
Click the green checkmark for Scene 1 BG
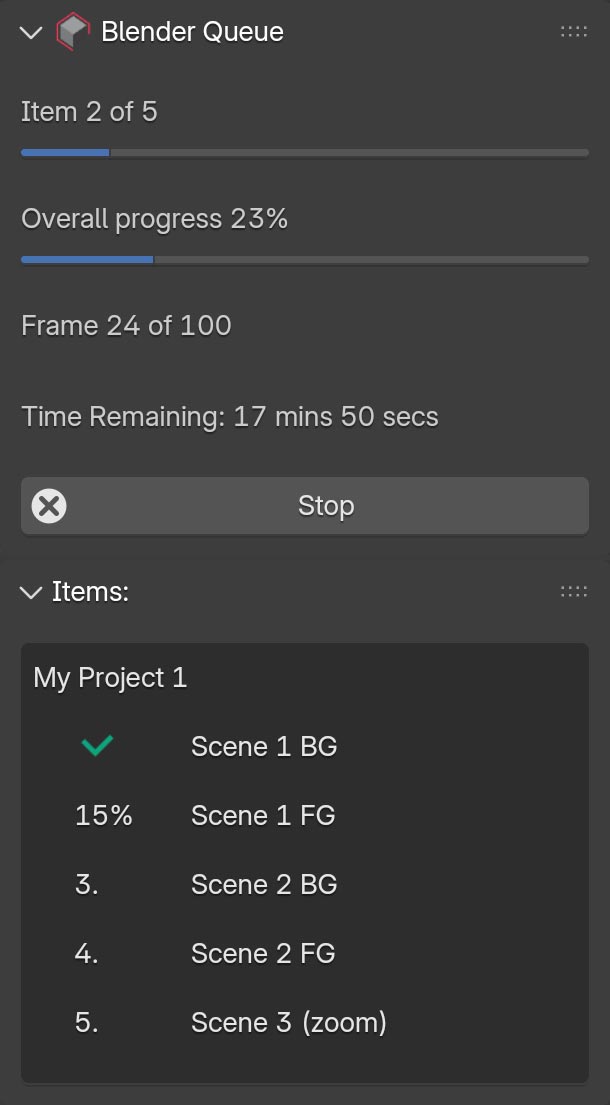[x=97, y=746]
